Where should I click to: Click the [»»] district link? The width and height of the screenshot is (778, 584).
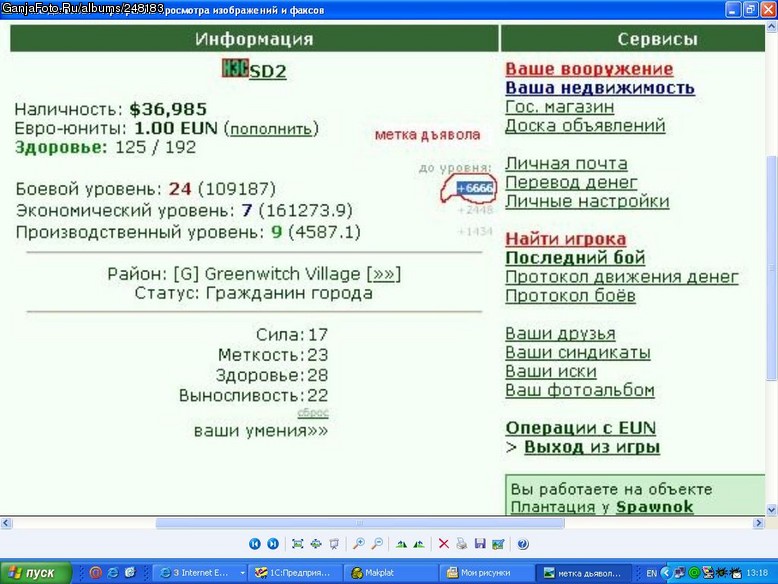tap(383, 274)
